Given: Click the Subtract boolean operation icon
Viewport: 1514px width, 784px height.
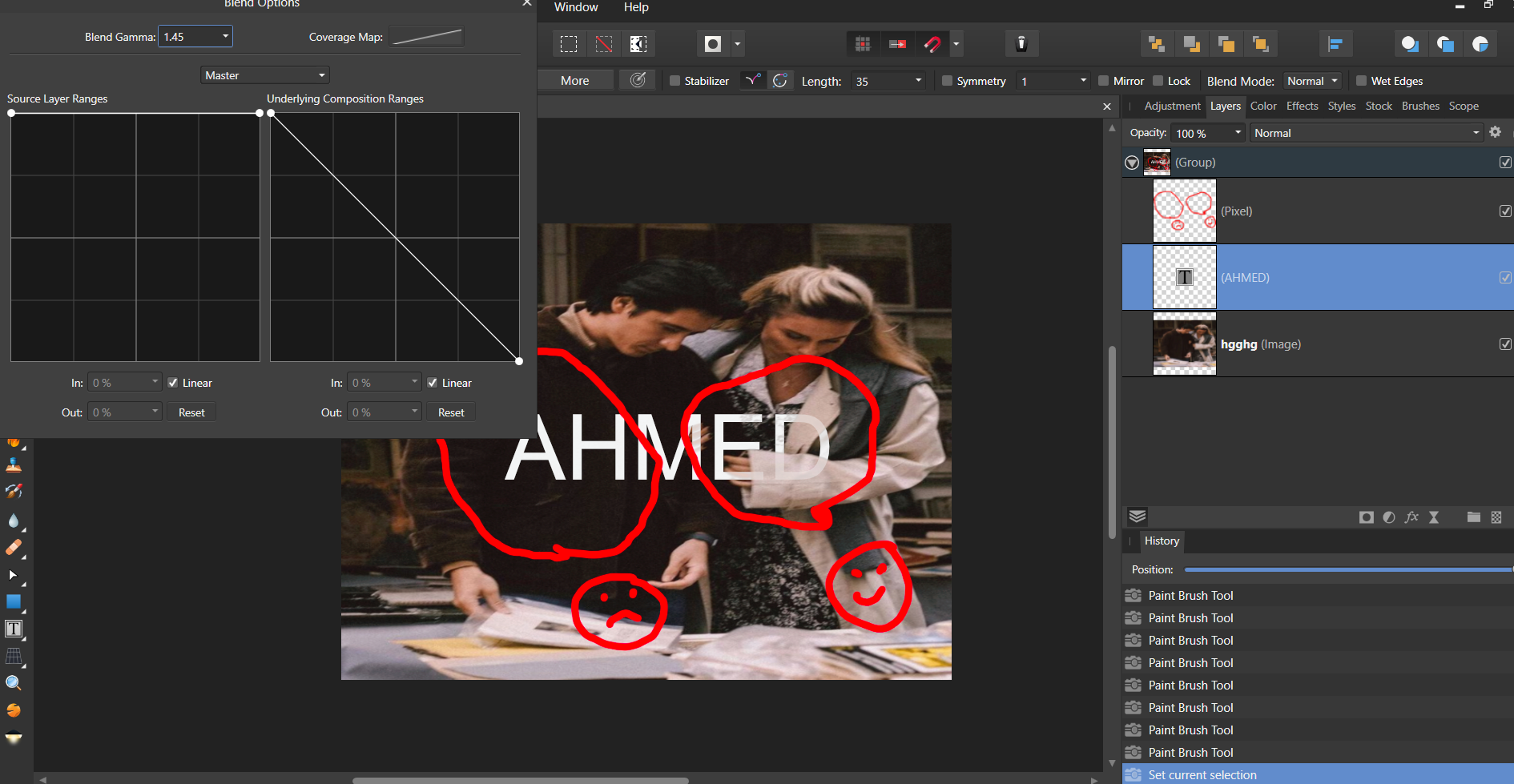Looking at the screenshot, I should click(1445, 44).
